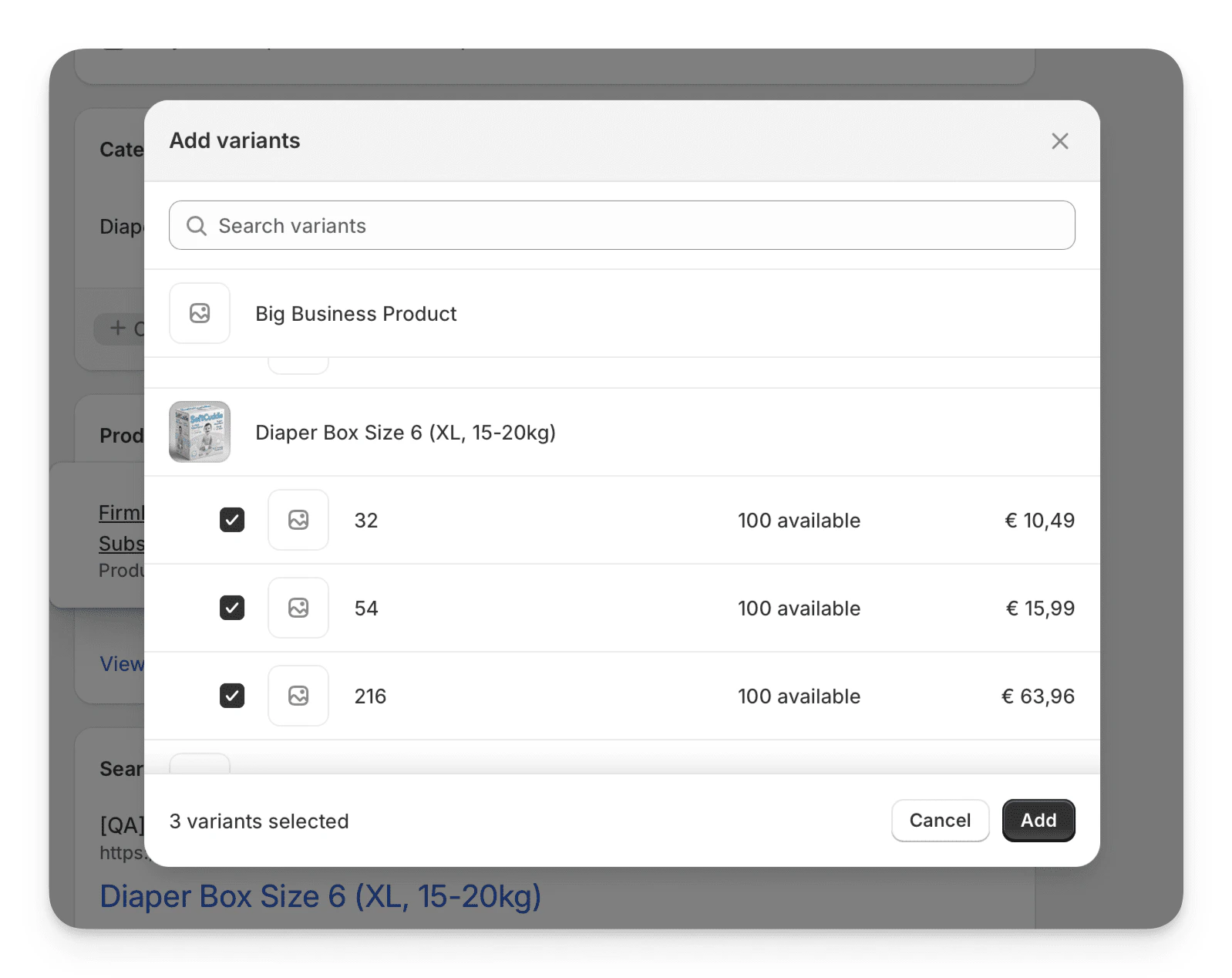
Task: Click the Search variants input field
Action: pyautogui.click(x=621, y=225)
